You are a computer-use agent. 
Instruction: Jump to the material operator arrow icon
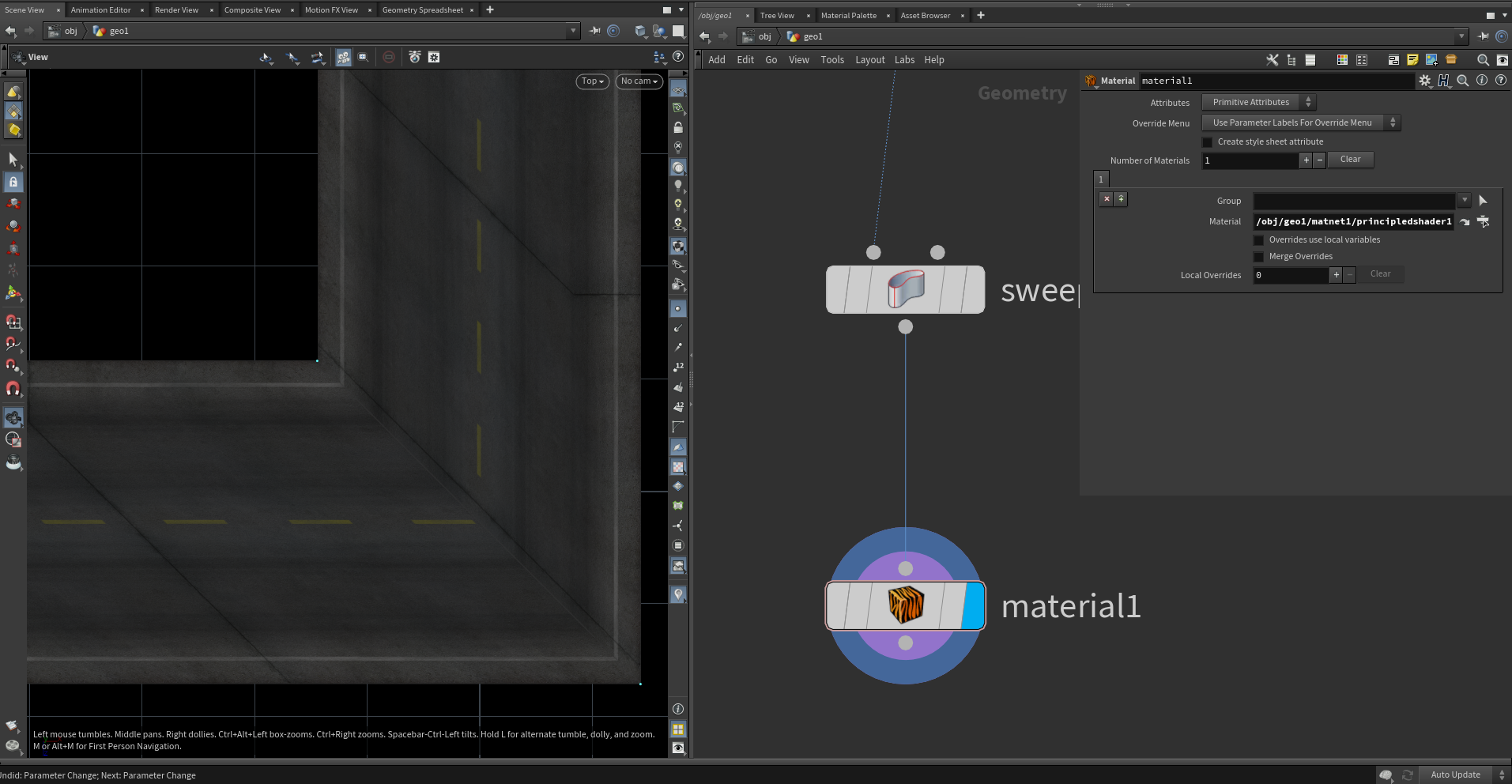1465,222
